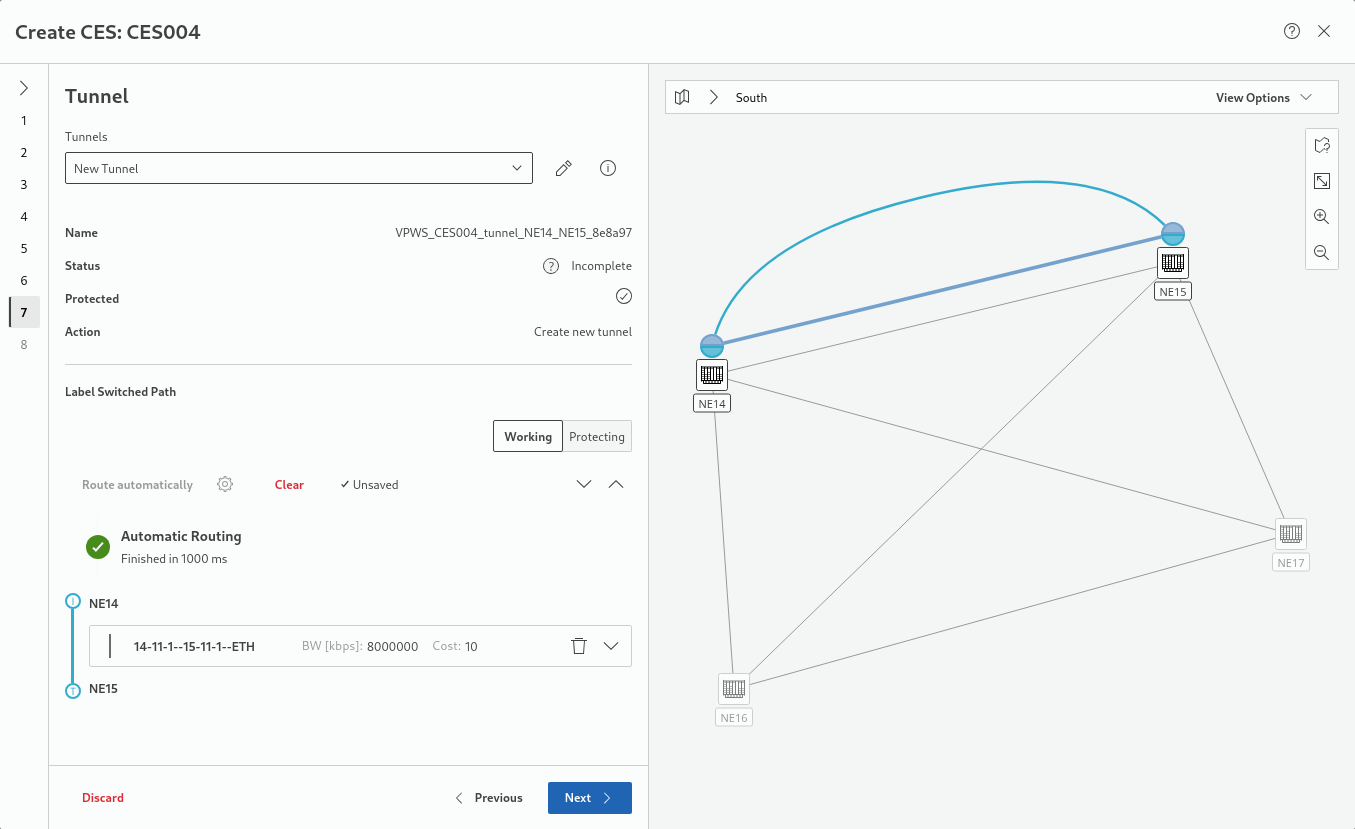
Task: Click the pencil edit tunnel icon
Action: pos(564,169)
